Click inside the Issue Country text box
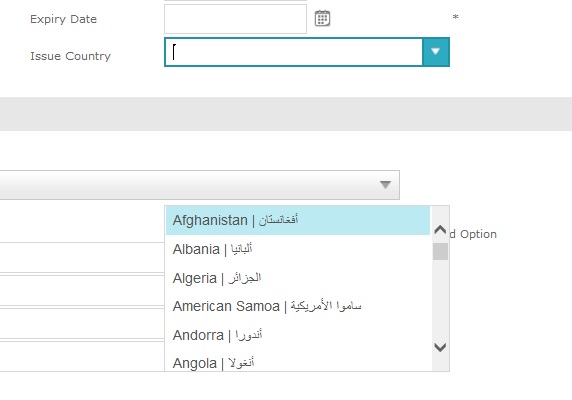572x400 pixels. click(x=294, y=52)
